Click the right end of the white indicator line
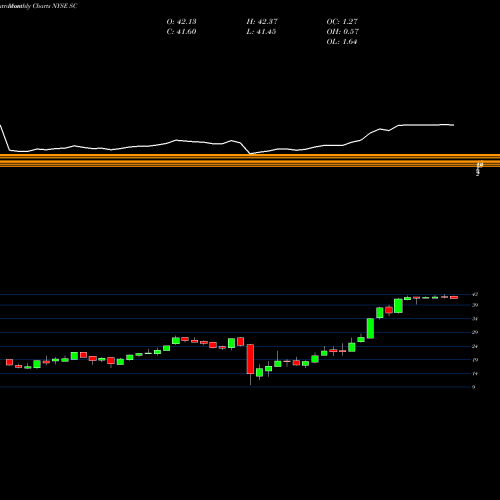Screen dimensions: 500x500 coord(453,125)
